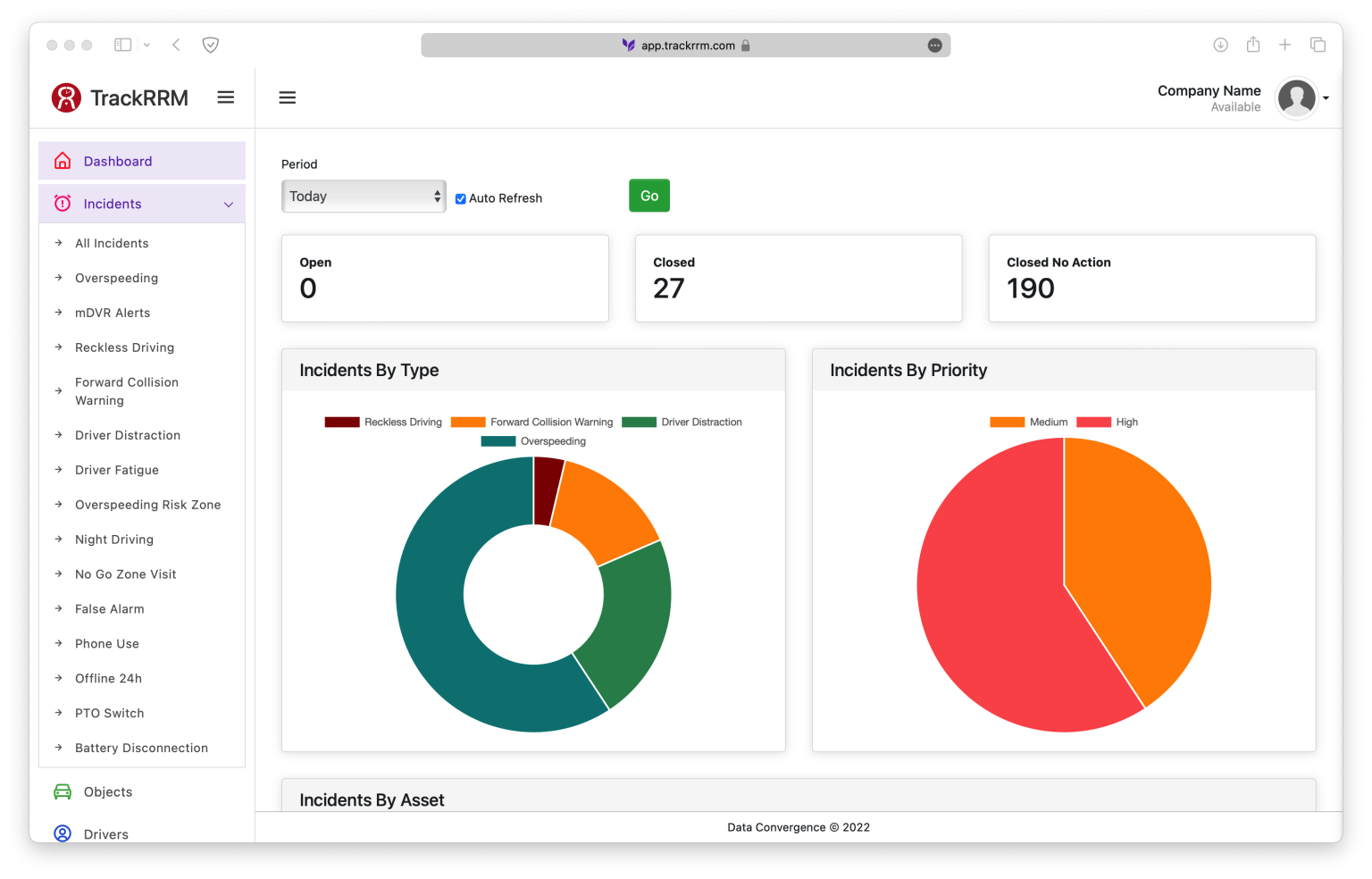Click the Drivers person icon
The height and width of the screenshot is (879, 1372).
[x=63, y=833]
